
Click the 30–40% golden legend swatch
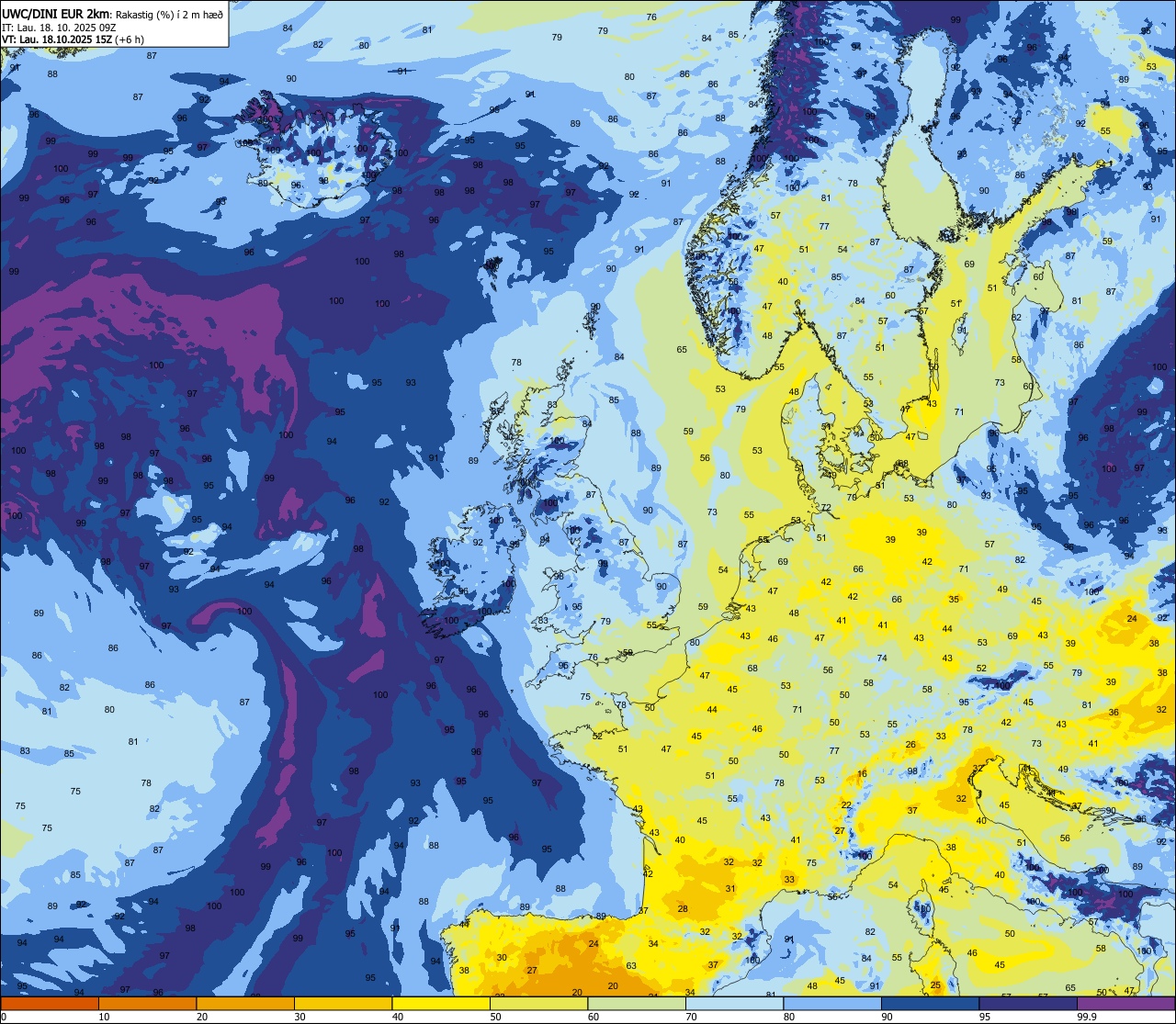[x=343, y=1003]
